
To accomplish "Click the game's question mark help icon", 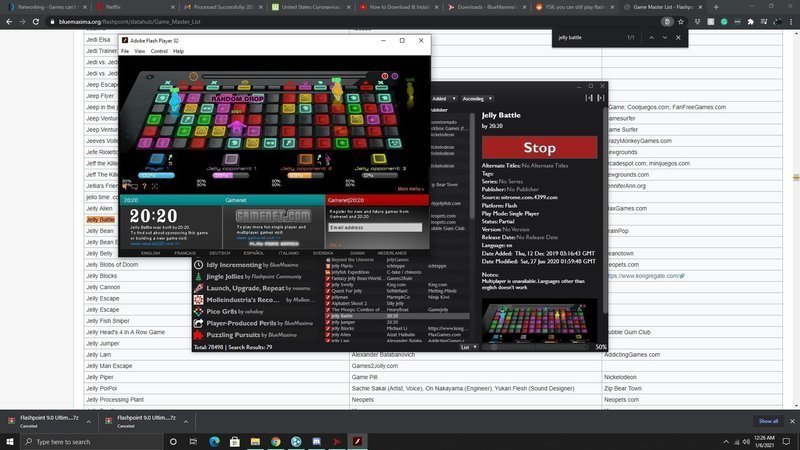I will pyautogui.click(x=144, y=186).
